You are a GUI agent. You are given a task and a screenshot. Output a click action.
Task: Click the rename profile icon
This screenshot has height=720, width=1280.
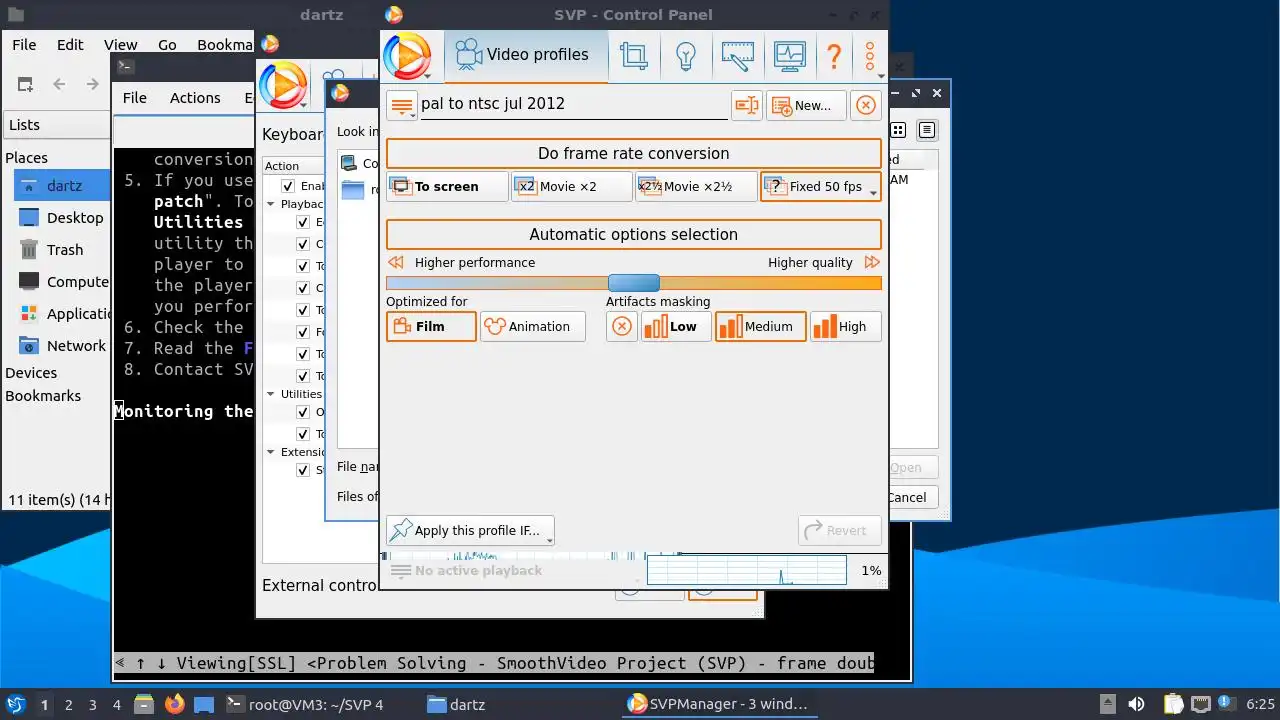[746, 105]
